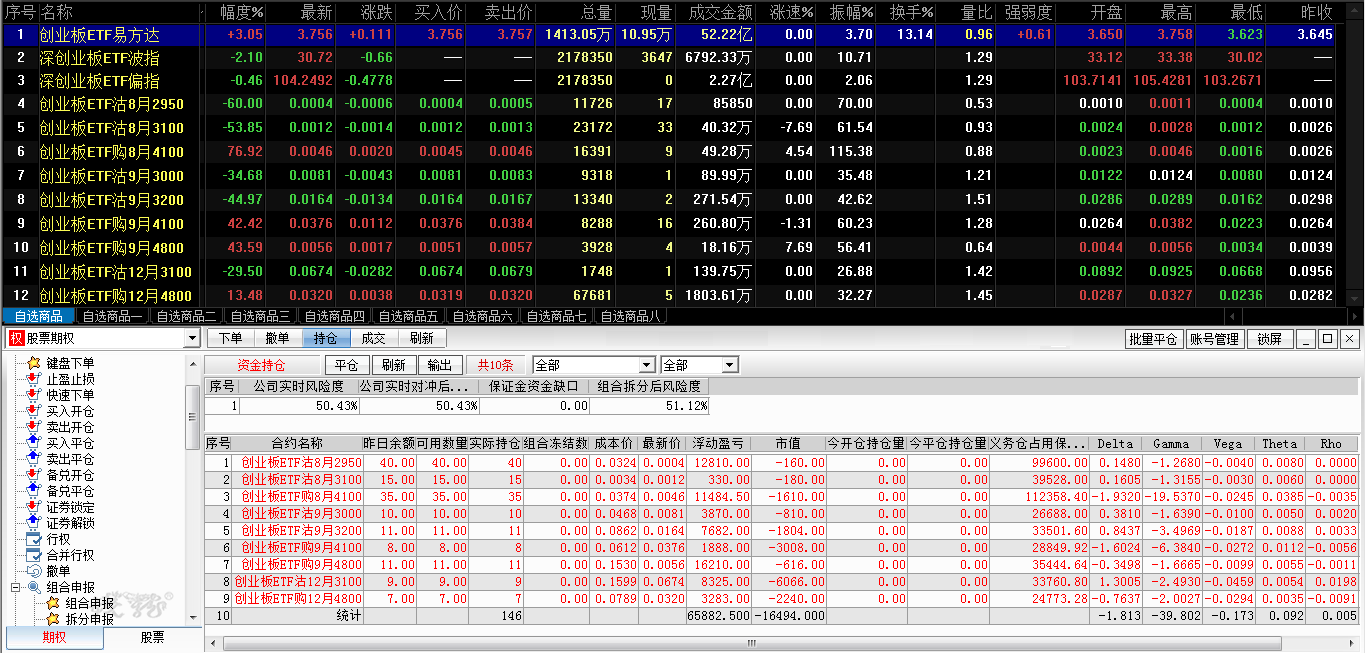Switch to the 自选商品六 tab
This screenshot has width=1365, height=653.
point(482,316)
